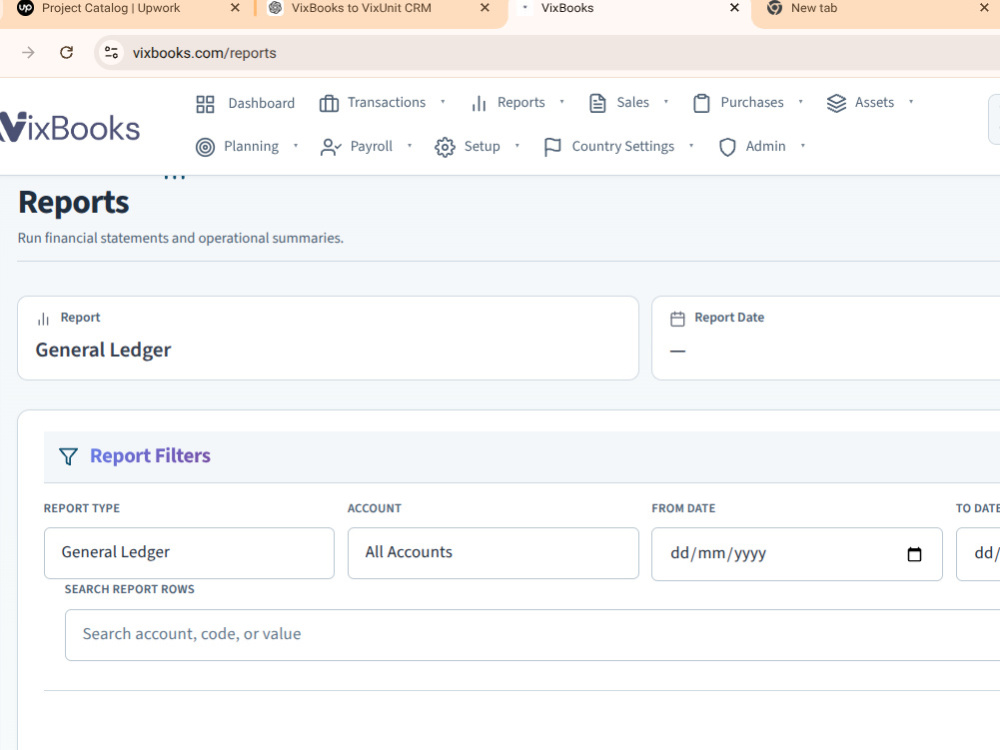Expand the Reports menu arrow
Image resolution: width=1000 pixels, height=750 pixels.
[x=562, y=102]
